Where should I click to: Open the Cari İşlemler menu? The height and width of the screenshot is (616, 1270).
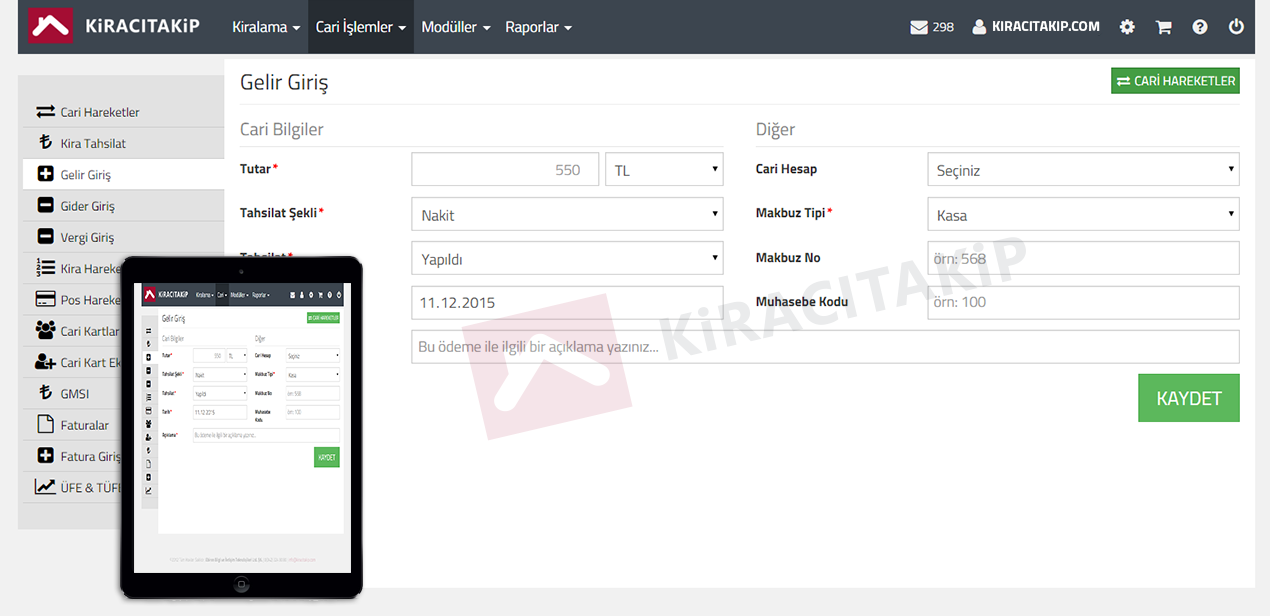point(361,27)
